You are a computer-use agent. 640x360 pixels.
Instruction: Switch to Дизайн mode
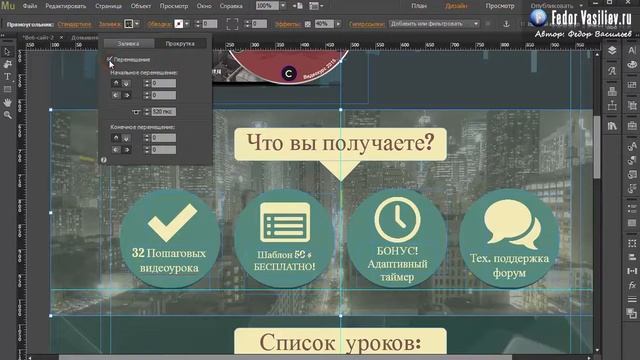click(456, 6)
